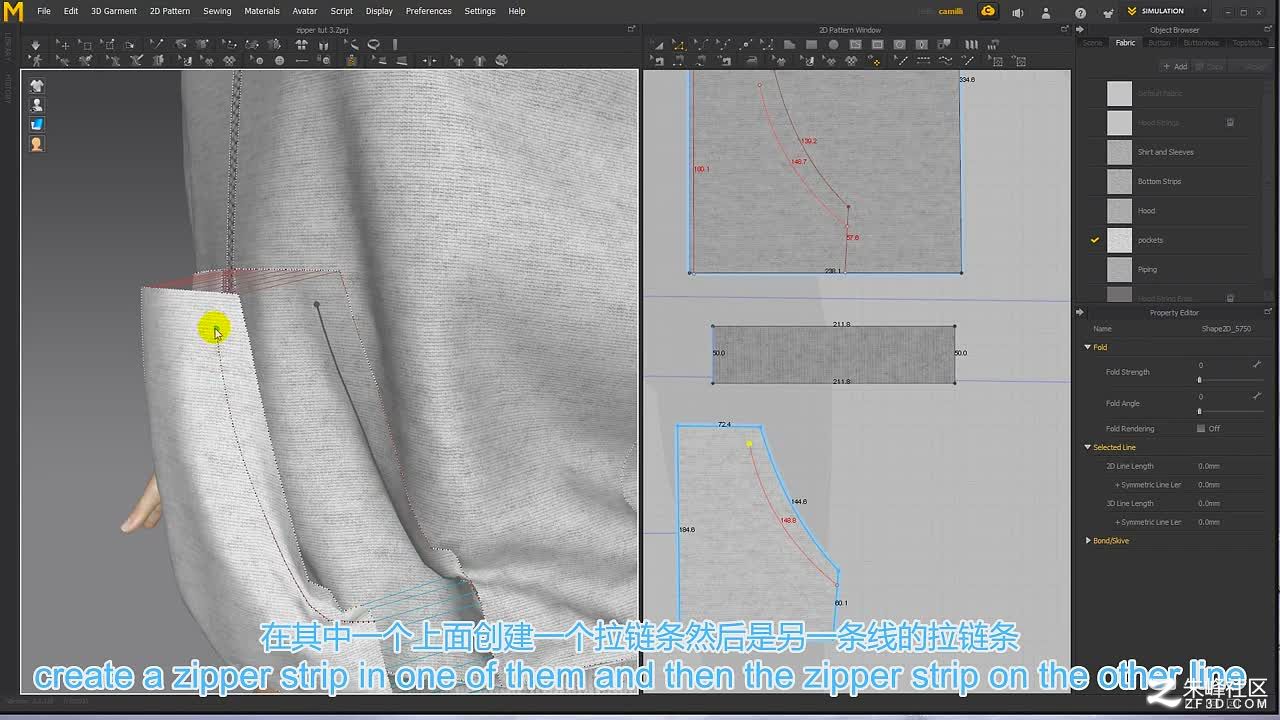Open the Sewing menu

[217, 11]
